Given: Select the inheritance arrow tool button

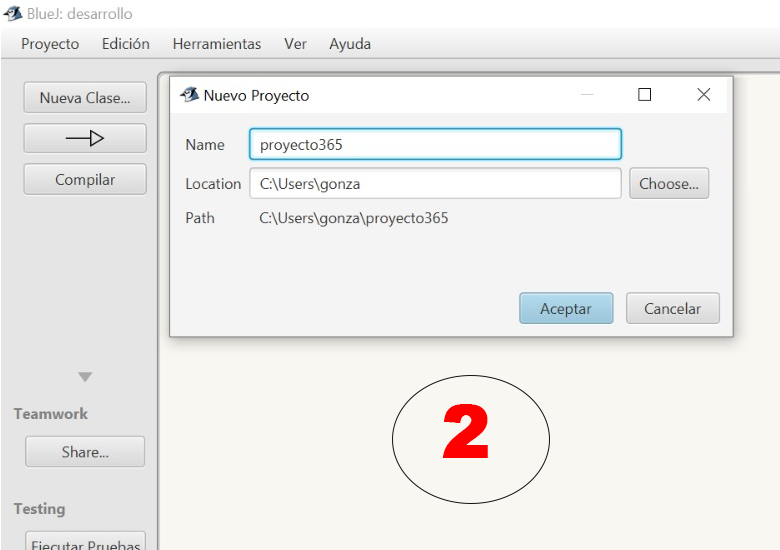Looking at the screenshot, I should (x=85, y=138).
